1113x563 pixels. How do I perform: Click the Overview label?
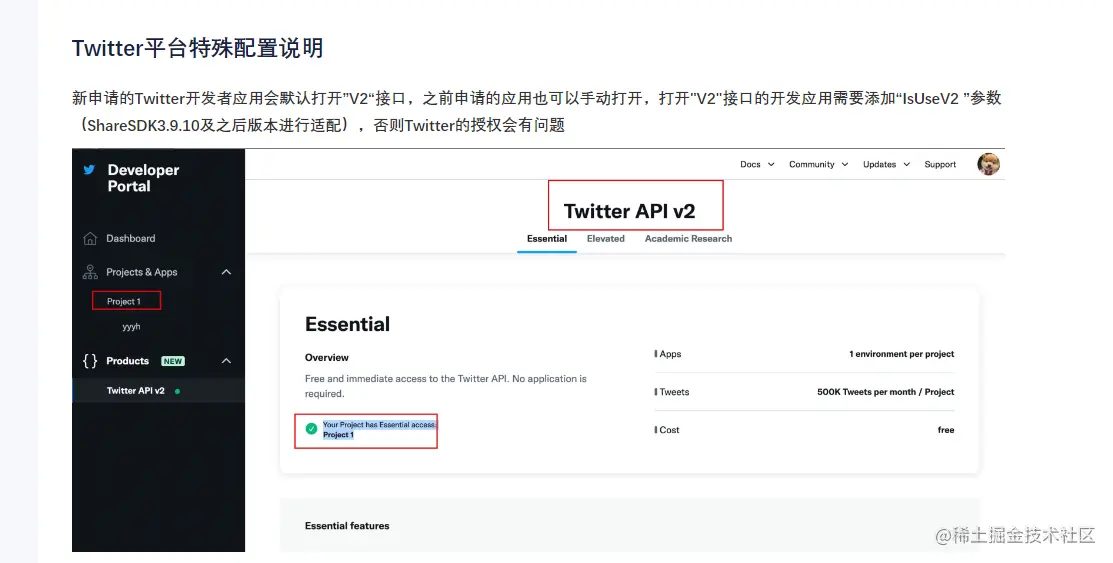(327, 357)
